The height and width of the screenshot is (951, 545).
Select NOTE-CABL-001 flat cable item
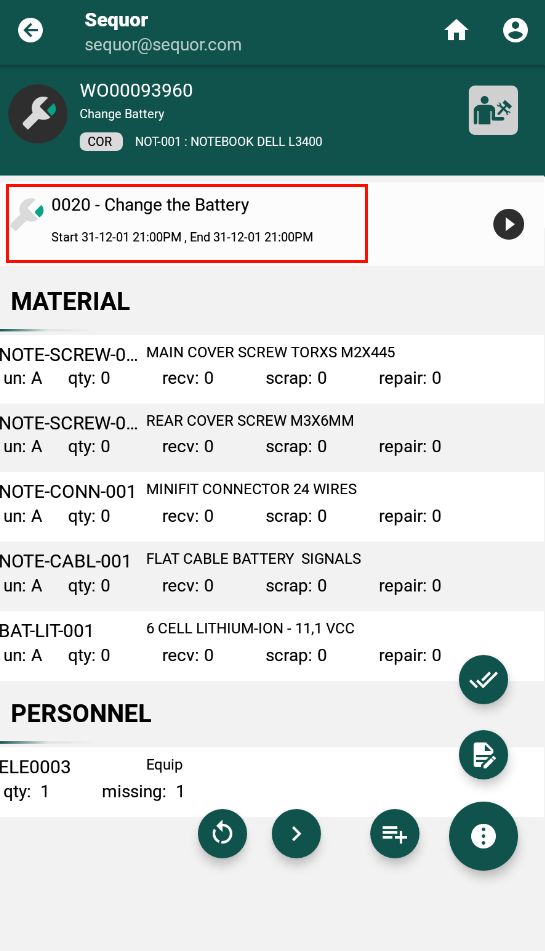(x=272, y=576)
